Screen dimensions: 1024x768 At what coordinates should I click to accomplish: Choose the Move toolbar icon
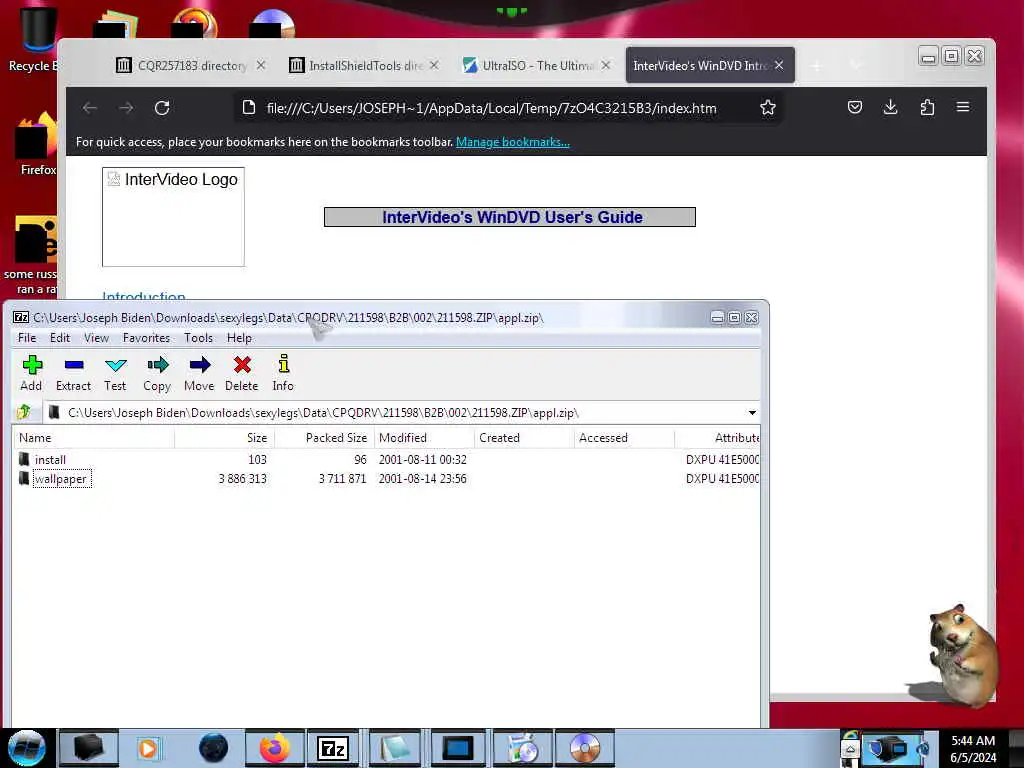199,373
